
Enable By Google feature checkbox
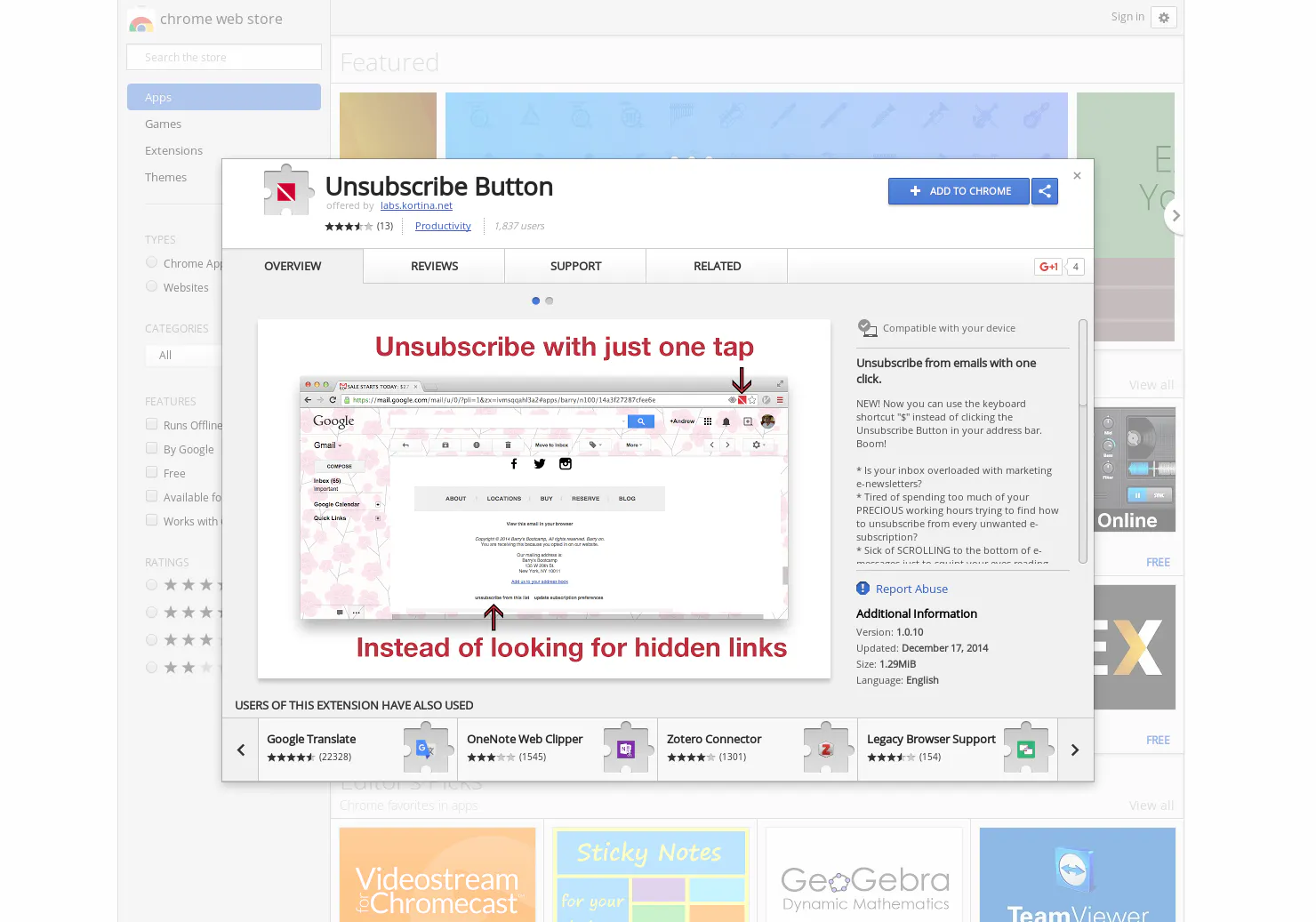coord(152,449)
